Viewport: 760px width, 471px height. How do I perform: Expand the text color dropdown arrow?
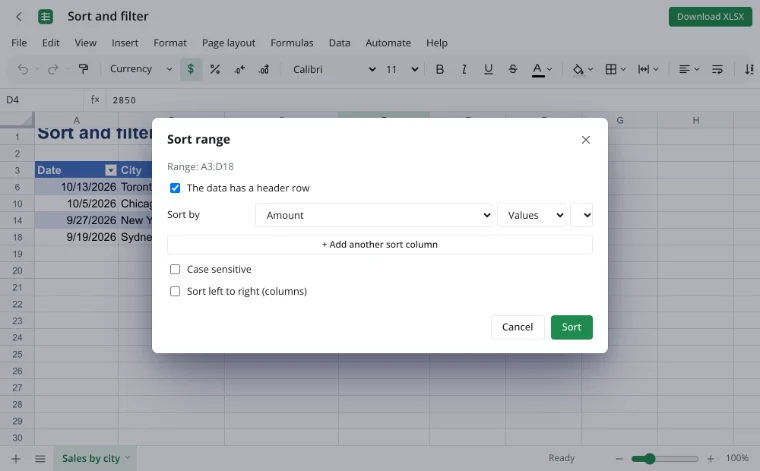pos(549,69)
